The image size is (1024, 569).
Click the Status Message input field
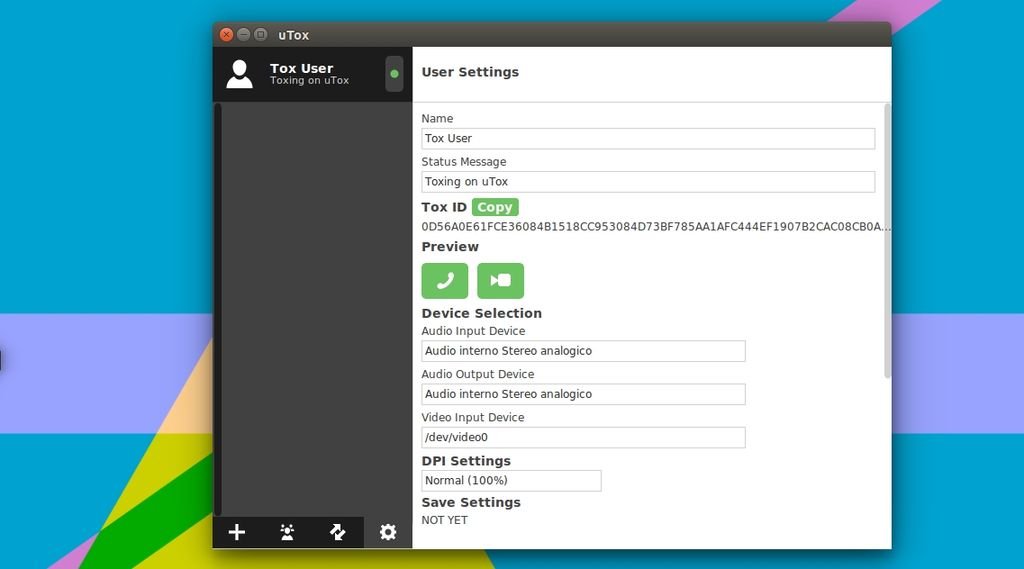(648, 182)
